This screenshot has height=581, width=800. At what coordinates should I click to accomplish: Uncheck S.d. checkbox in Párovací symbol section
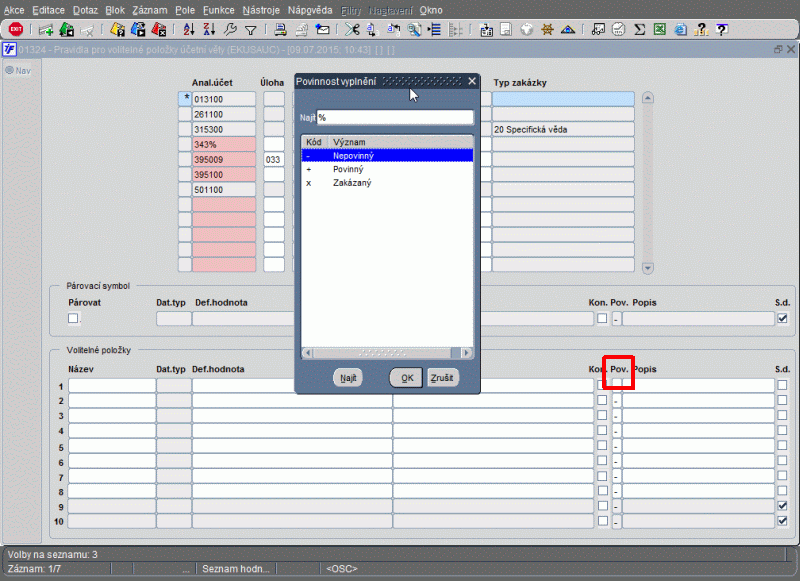coord(782,318)
